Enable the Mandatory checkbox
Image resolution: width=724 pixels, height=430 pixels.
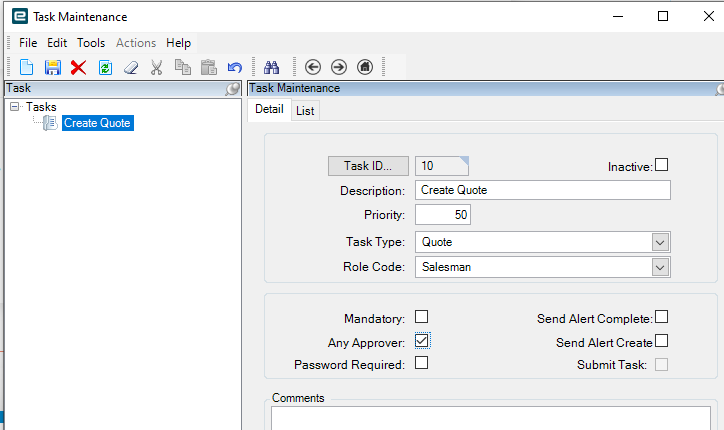(421, 317)
